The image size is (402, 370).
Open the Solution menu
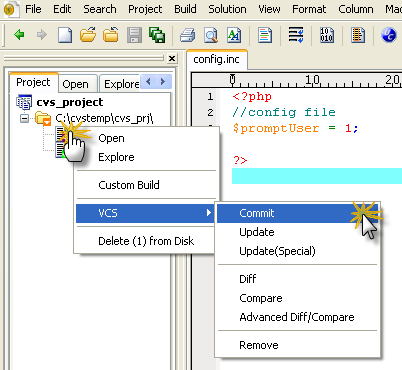pos(227,9)
